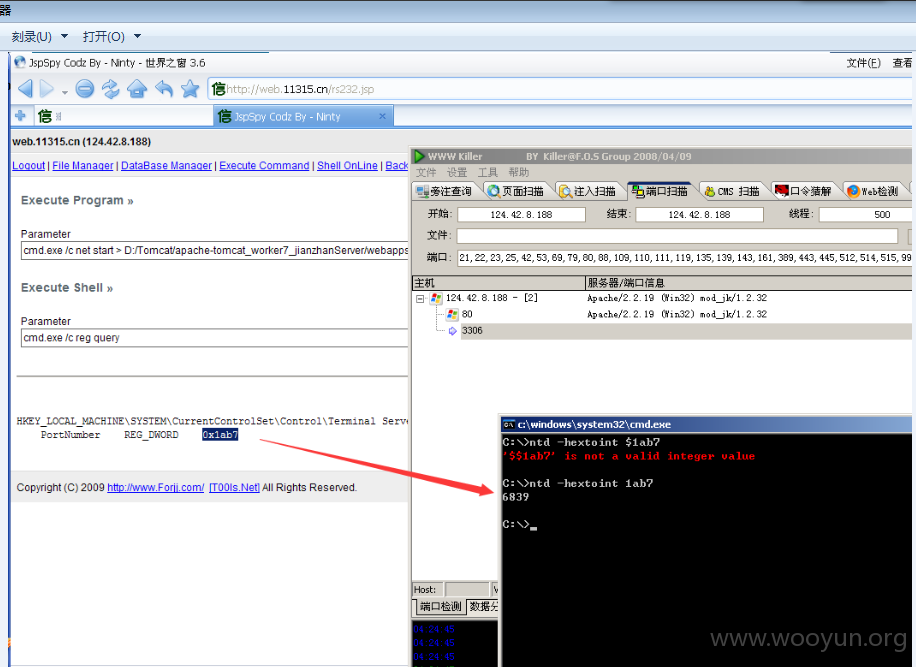Click the WWW Killer green play icon
Screen dimensions: 916x667
click(419, 157)
